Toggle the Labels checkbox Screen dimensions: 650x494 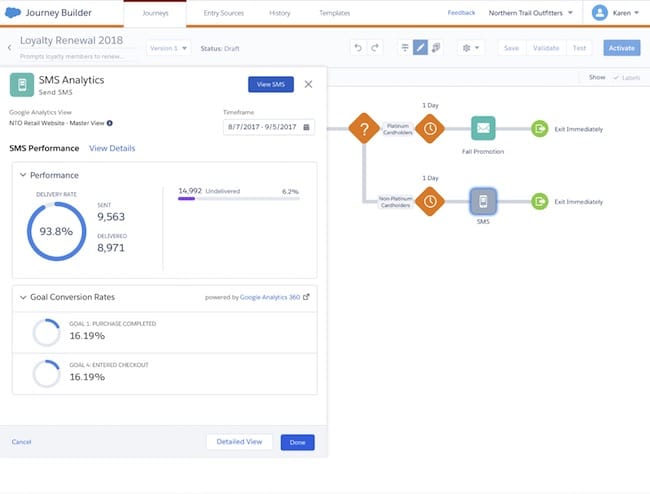pyautogui.click(x=614, y=77)
